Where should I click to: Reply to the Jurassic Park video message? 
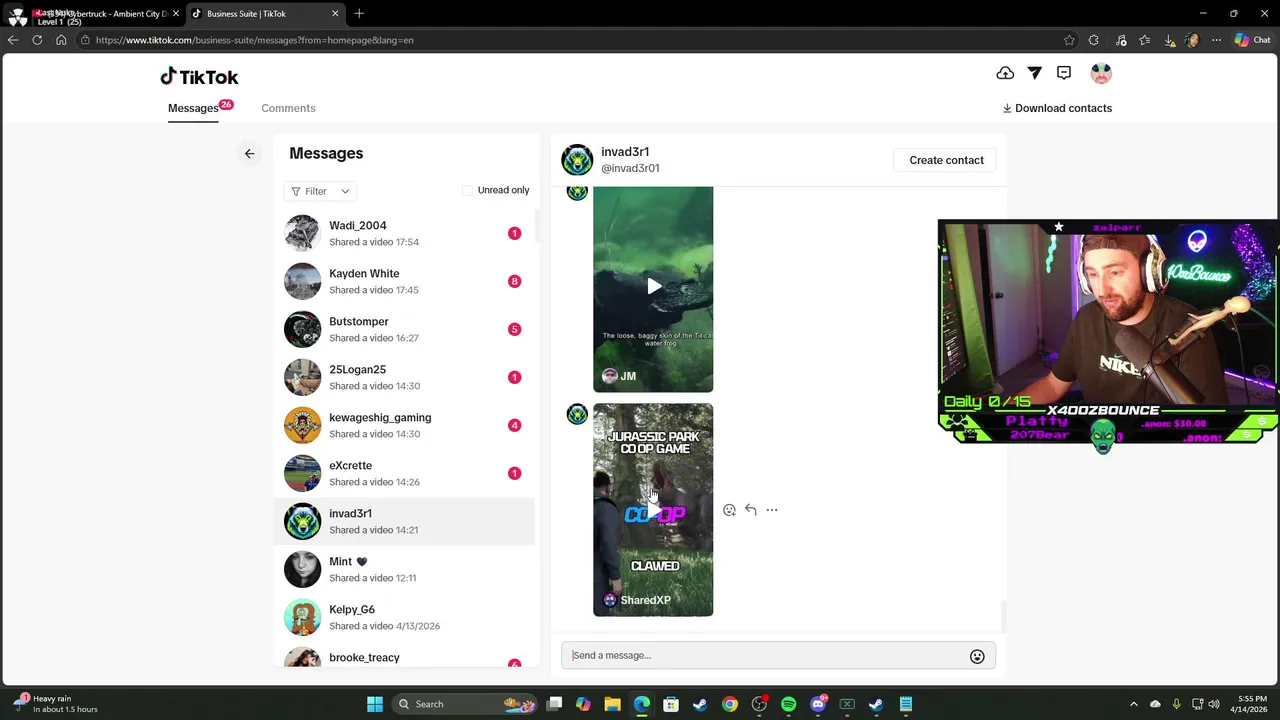click(751, 510)
